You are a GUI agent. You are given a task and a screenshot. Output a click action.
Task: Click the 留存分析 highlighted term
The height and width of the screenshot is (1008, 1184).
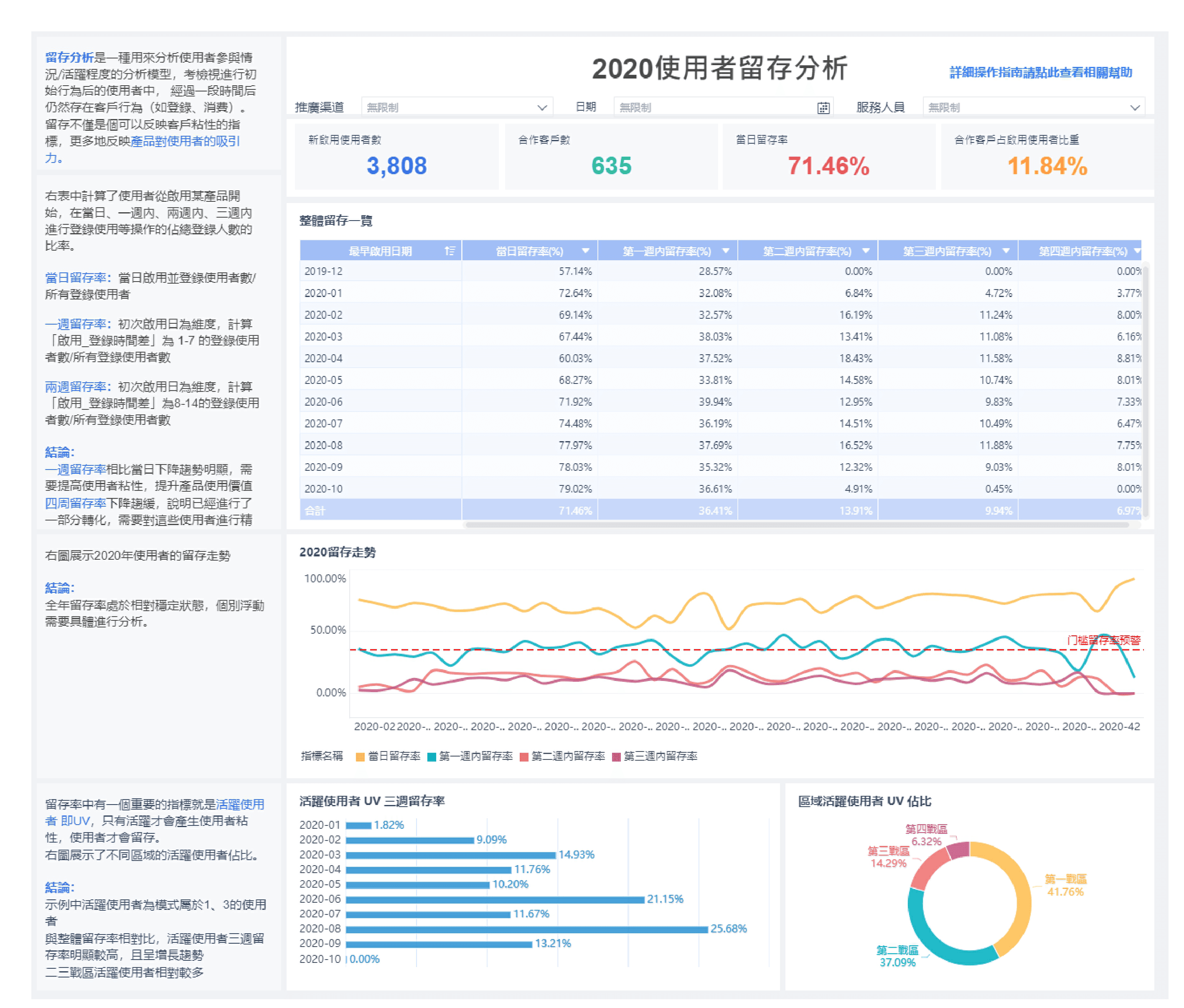point(70,58)
